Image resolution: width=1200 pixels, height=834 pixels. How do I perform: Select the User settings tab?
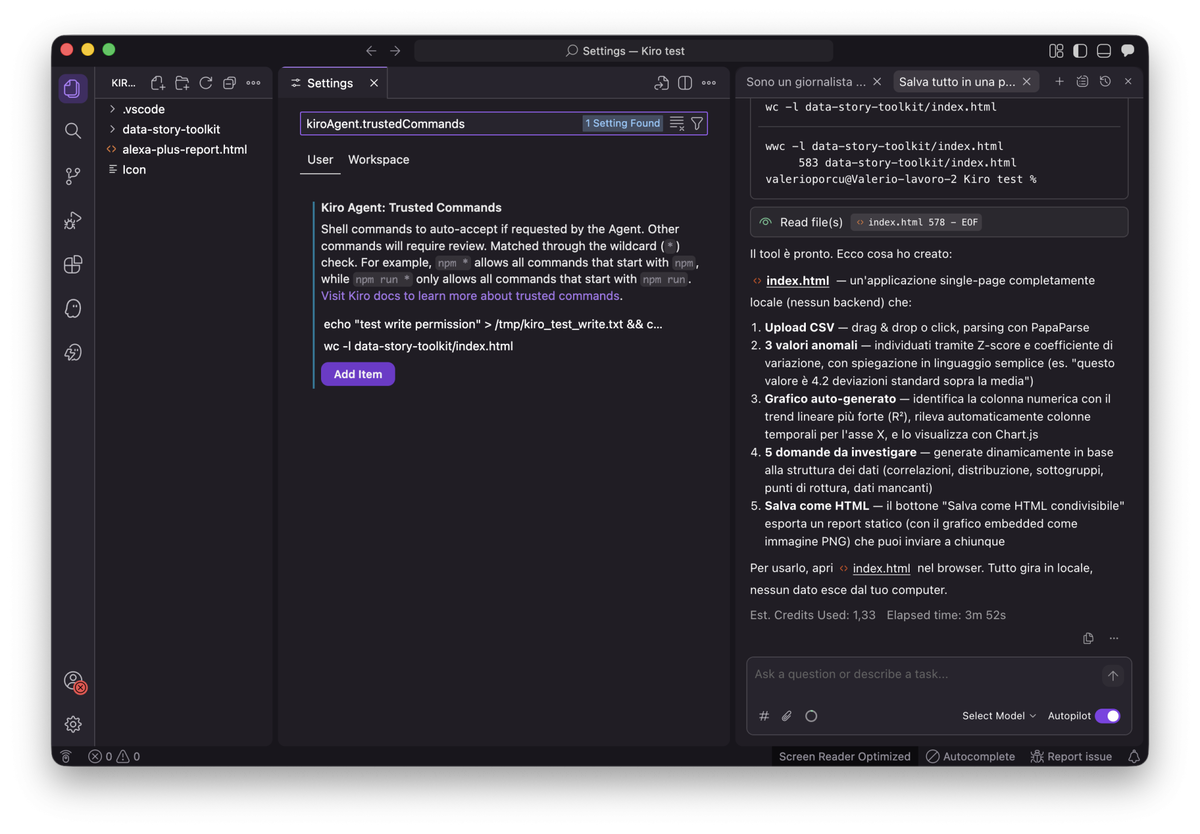[x=320, y=160]
